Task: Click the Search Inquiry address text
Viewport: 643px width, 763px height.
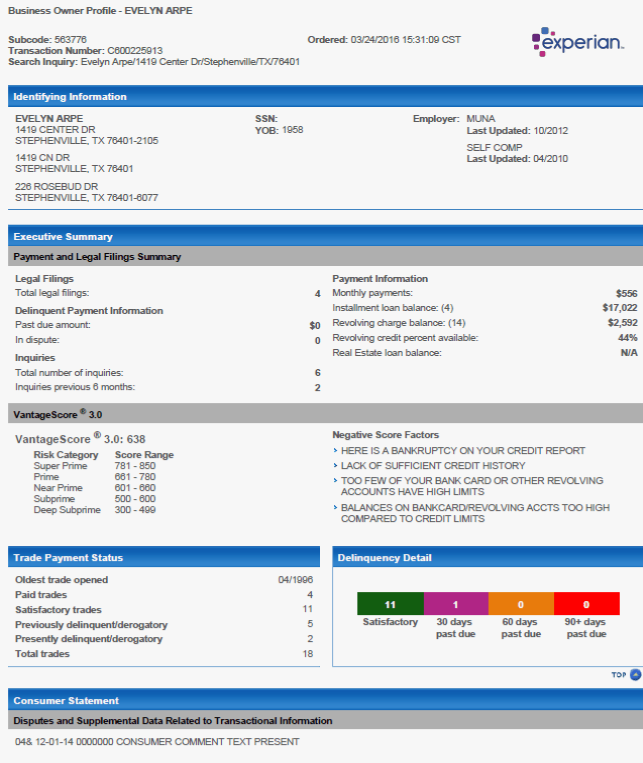Action: point(190,62)
